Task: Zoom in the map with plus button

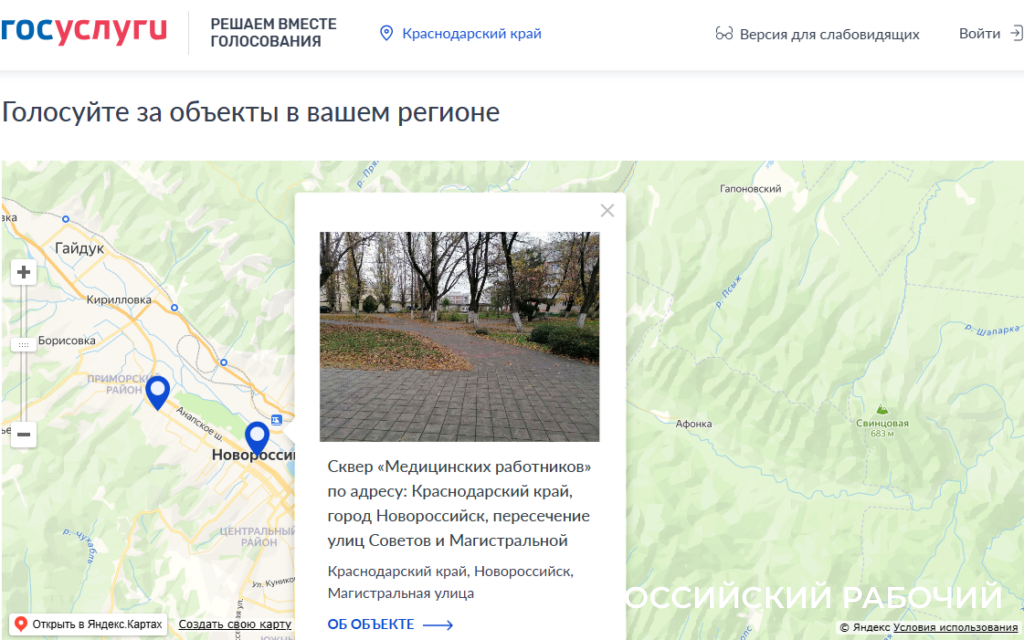Action: point(24,272)
